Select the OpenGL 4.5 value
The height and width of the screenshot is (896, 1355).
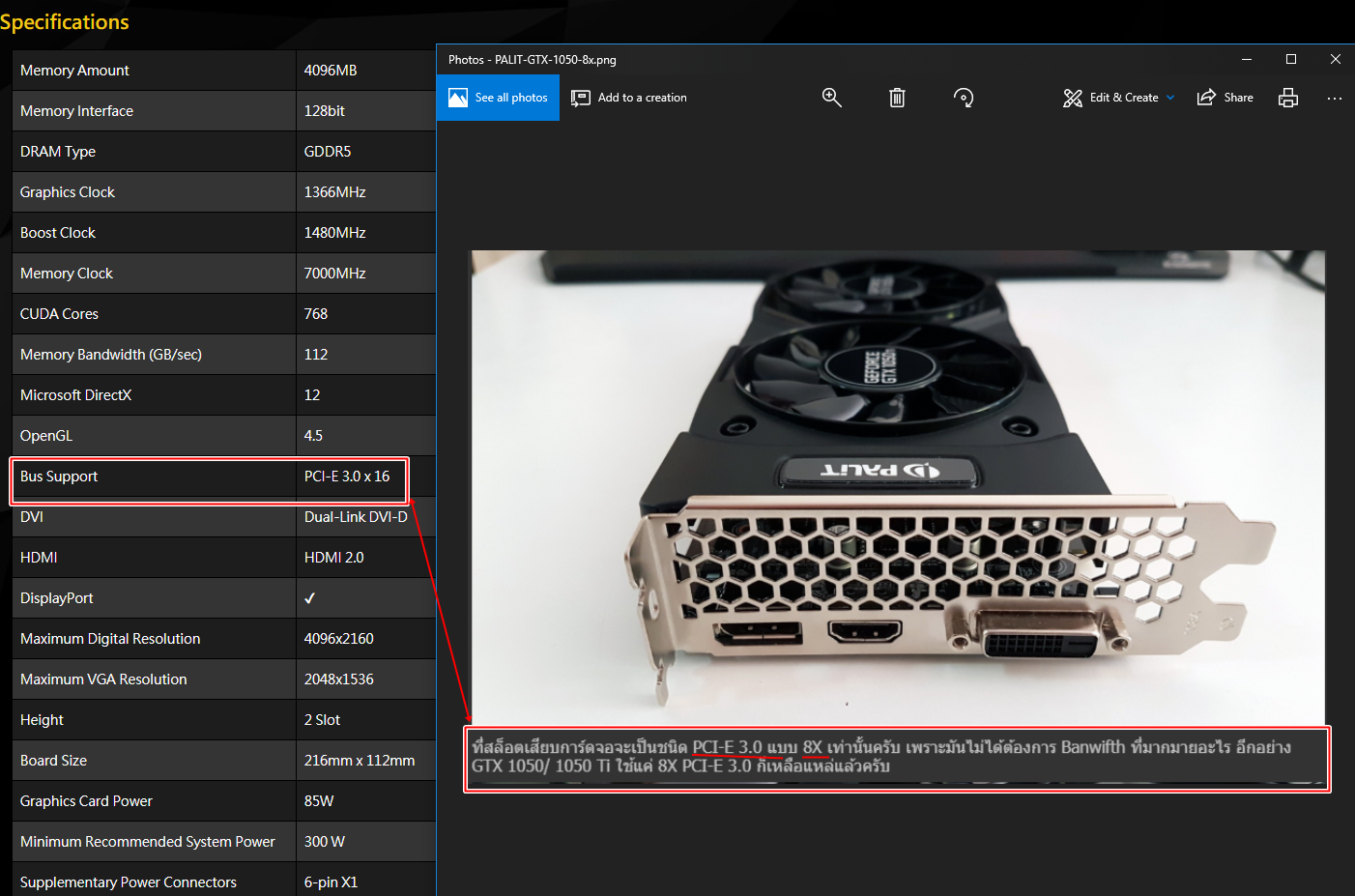click(313, 436)
